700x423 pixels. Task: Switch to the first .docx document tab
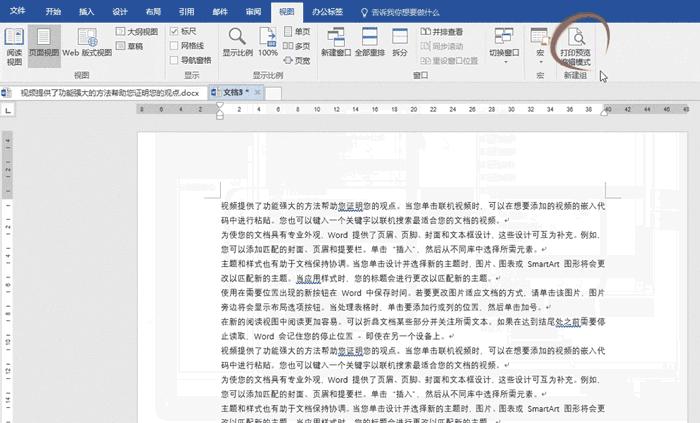pos(104,93)
